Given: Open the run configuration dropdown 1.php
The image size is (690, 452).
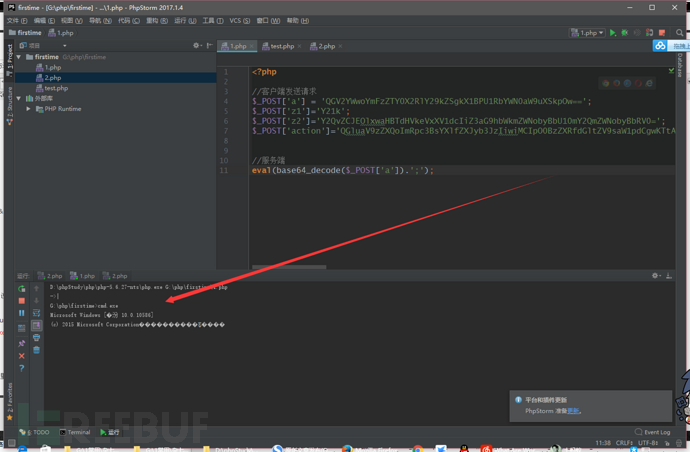Looking at the screenshot, I should [x=587, y=33].
